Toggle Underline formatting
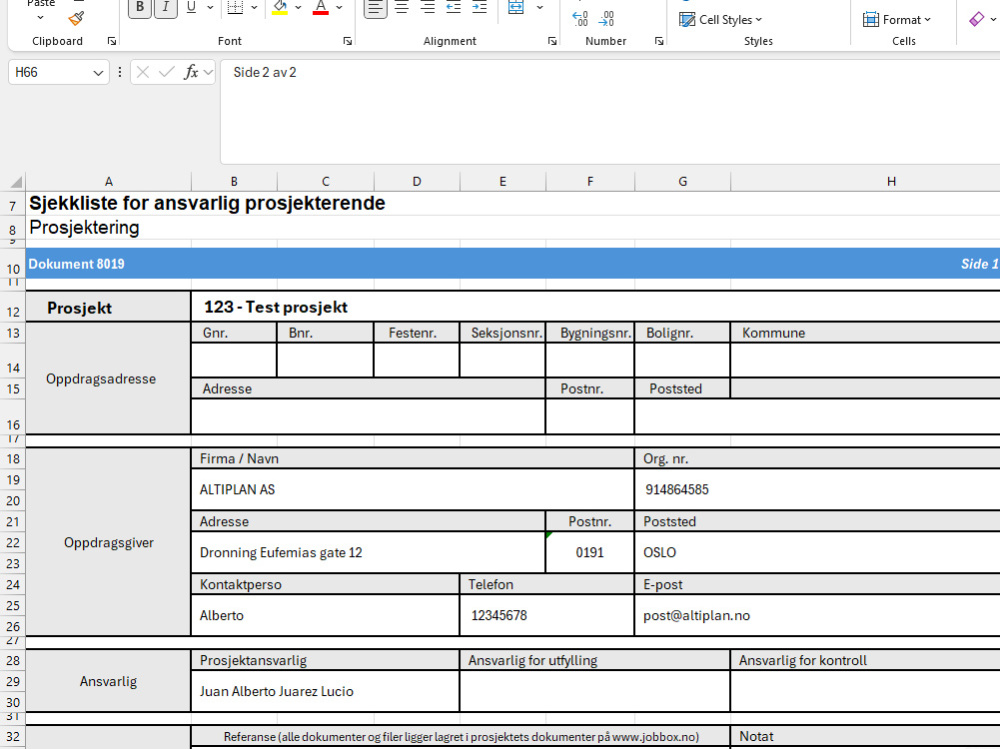The image size is (1000, 749). [191, 8]
